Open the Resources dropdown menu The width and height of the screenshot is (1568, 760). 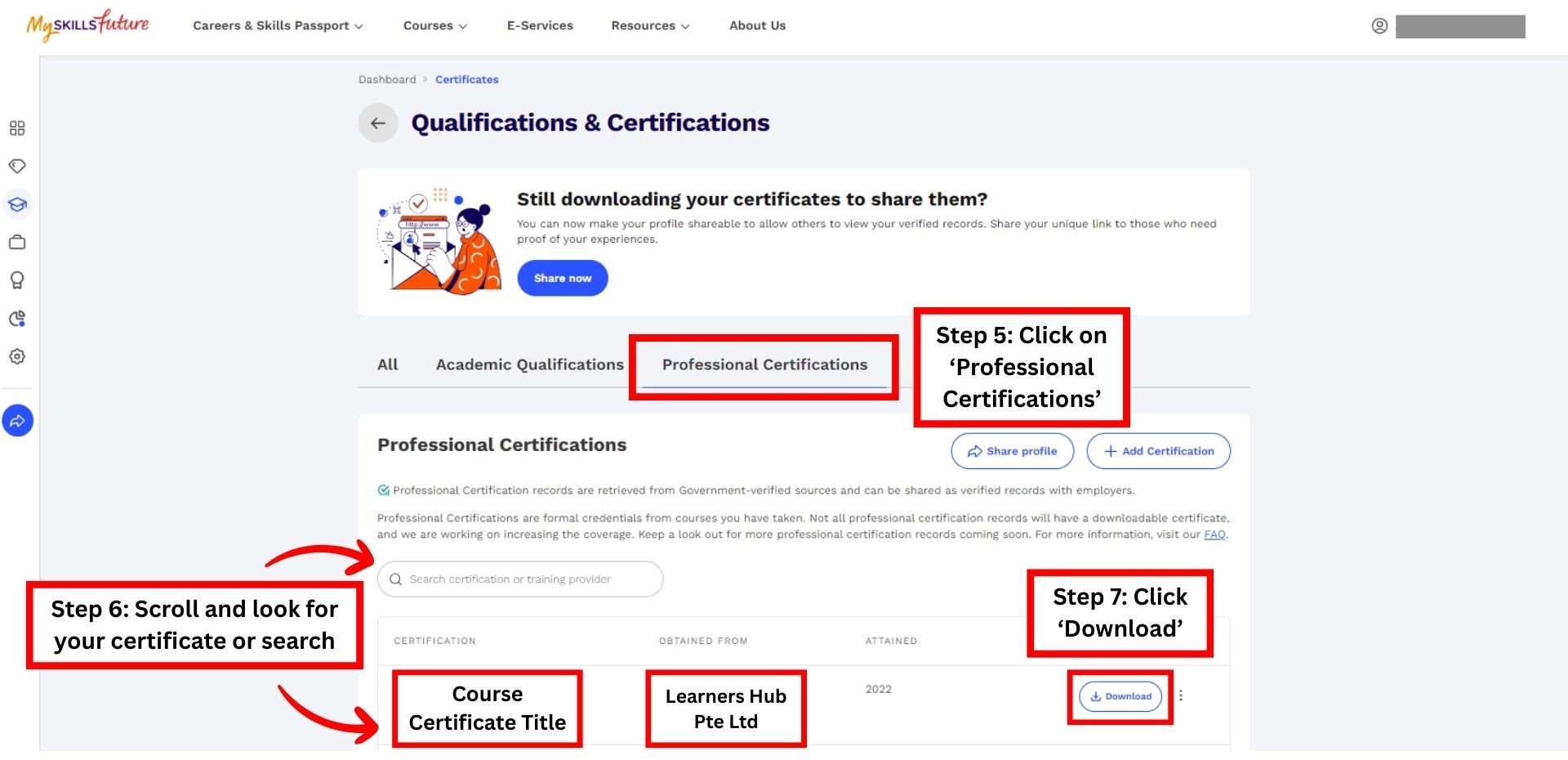coord(650,26)
